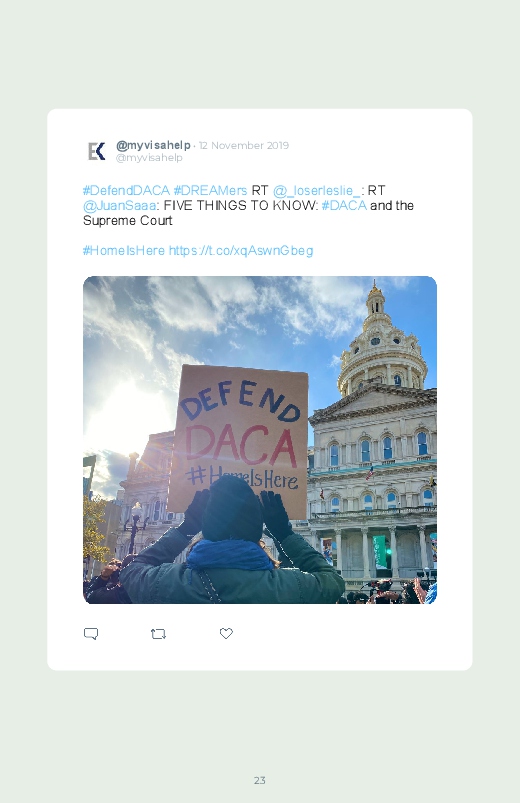Viewport: 520px width, 803px height.
Task: Visit the @_loserleslie_ mention
Action: coord(317,191)
